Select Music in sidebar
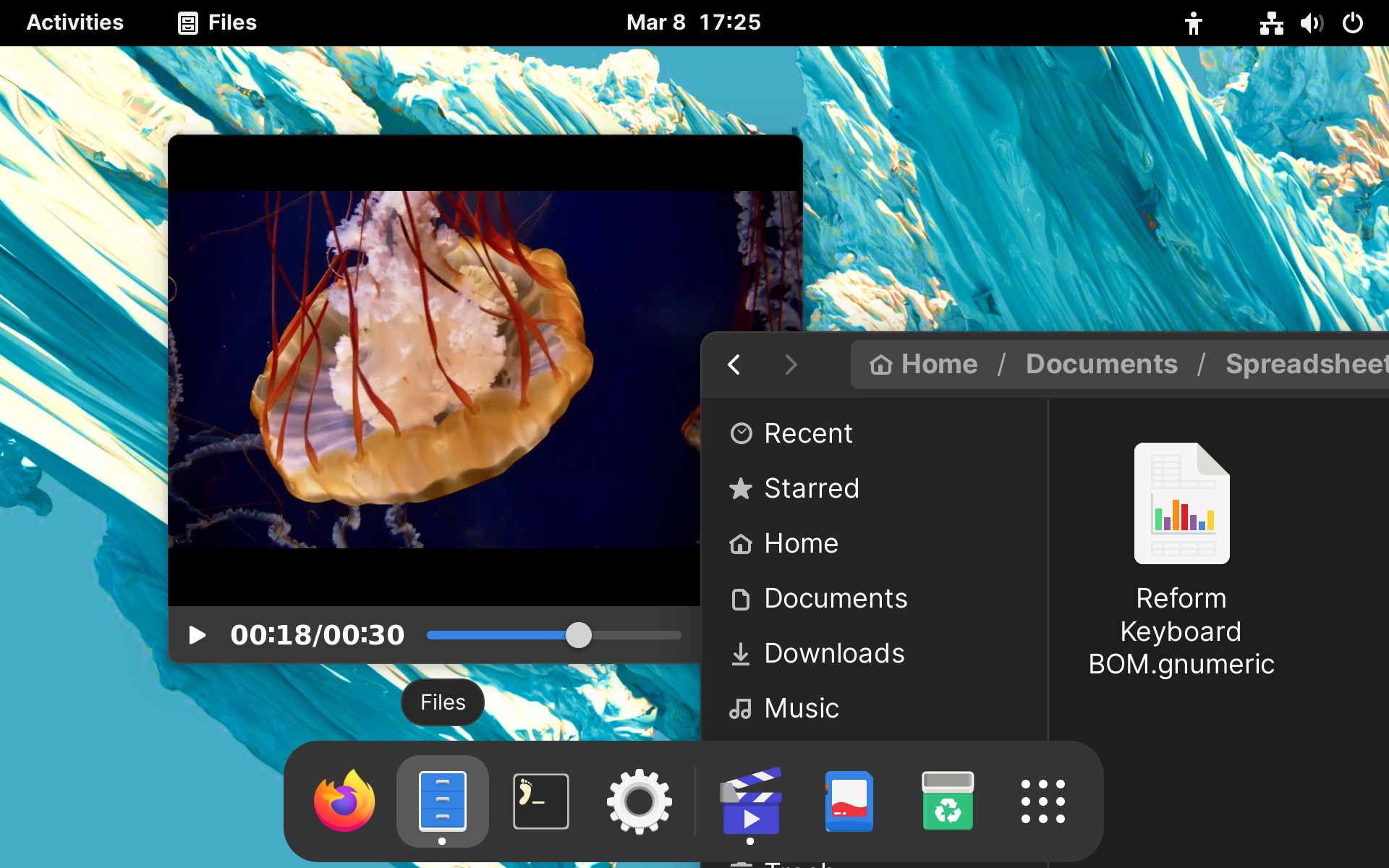This screenshot has width=1389, height=868. tap(801, 708)
